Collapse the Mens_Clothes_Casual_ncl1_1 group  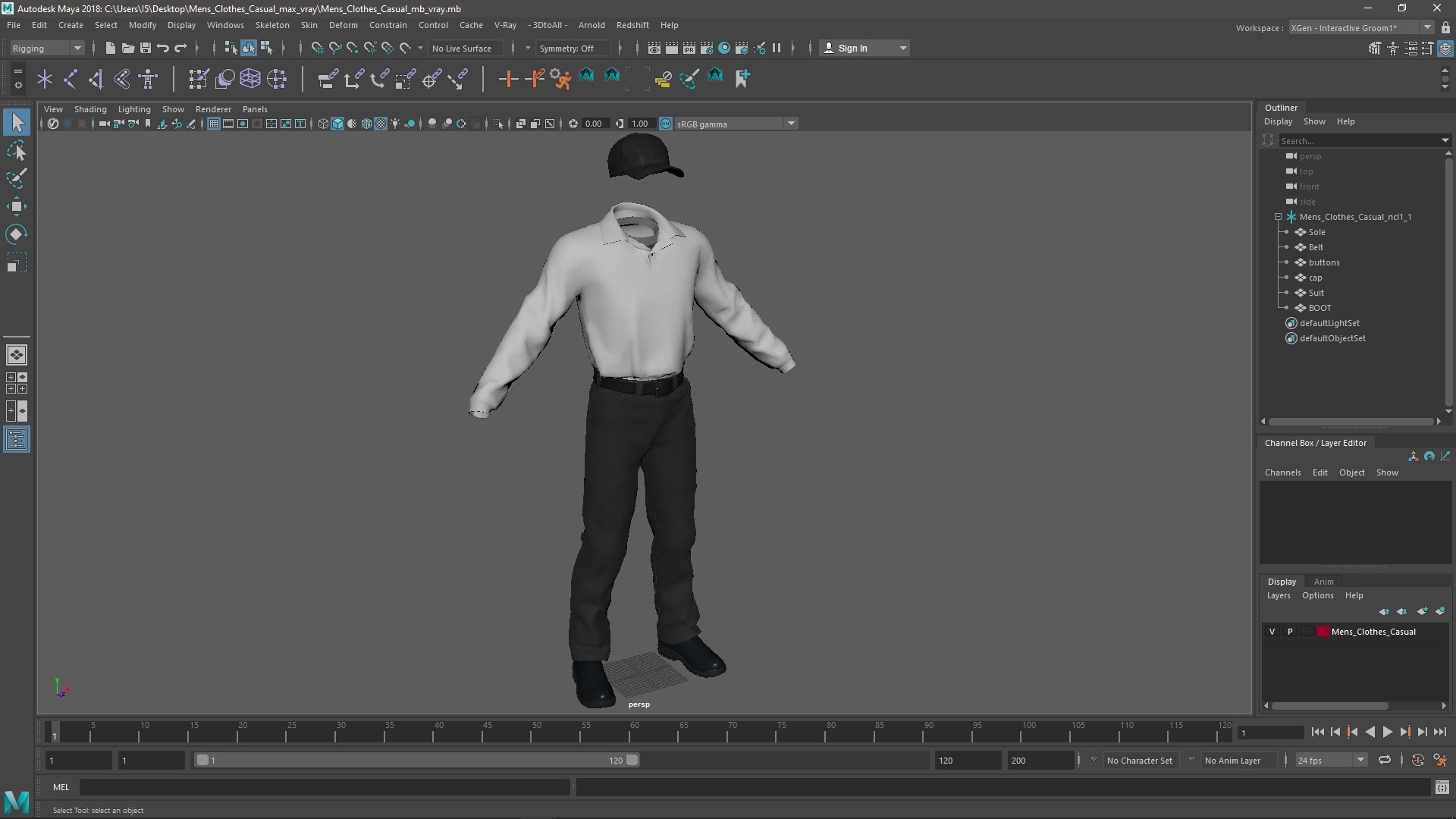tap(1279, 217)
